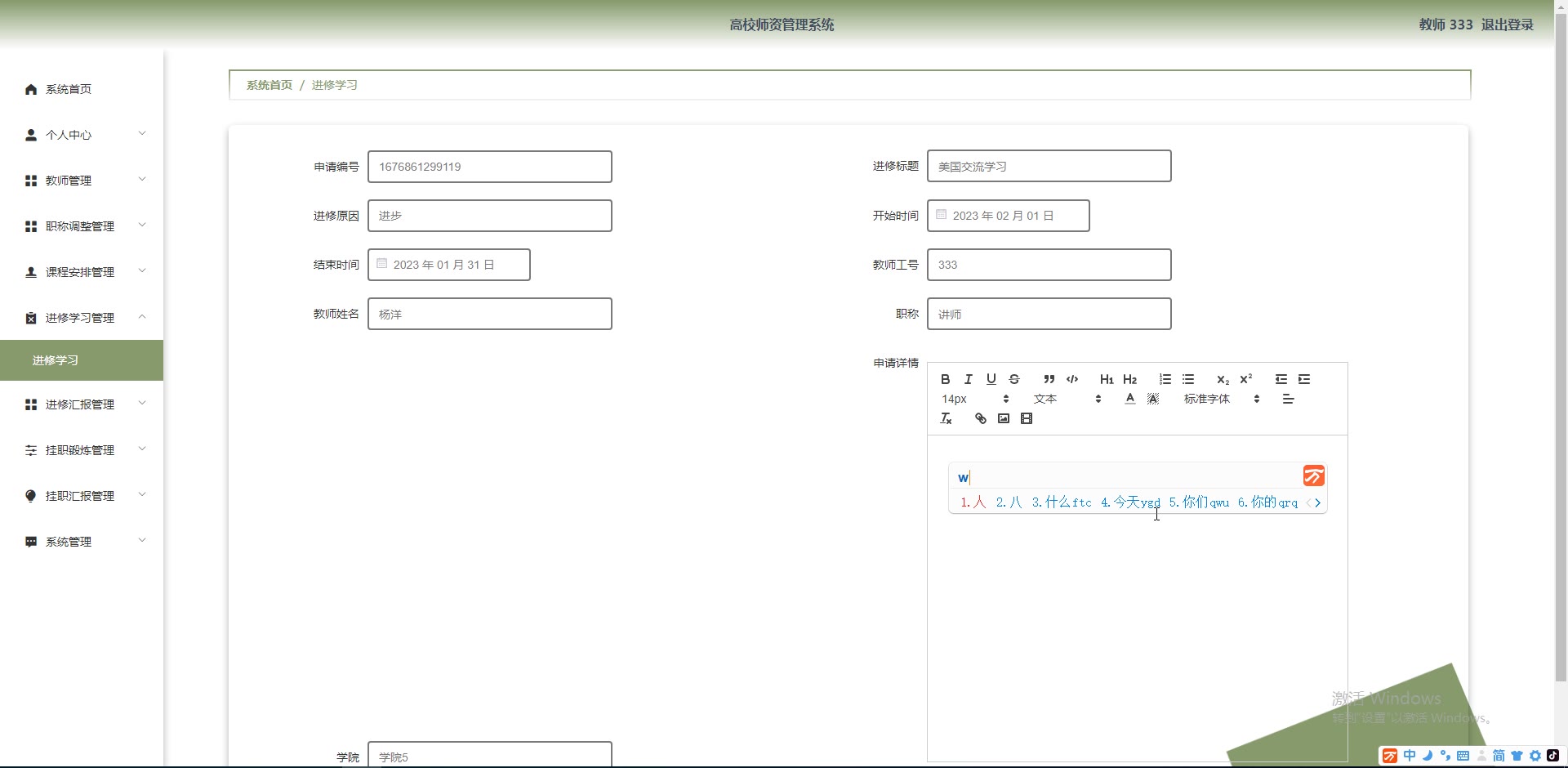Select the 进修学习 submenu item
The image size is (1568, 768).
pyautogui.click(x=82, y=360)
